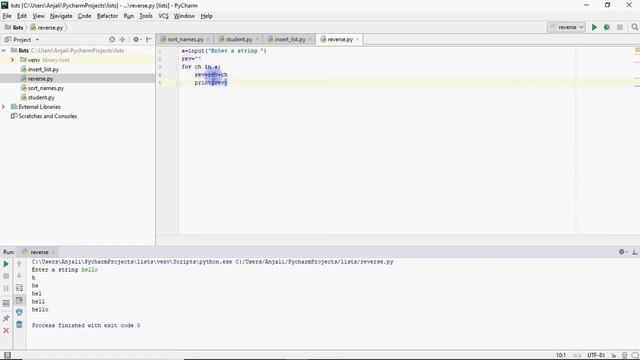Toggle tool window buttons in status bar corner
Image resolution: width=640 pixels, height=360 pixels.
point(7,355)
